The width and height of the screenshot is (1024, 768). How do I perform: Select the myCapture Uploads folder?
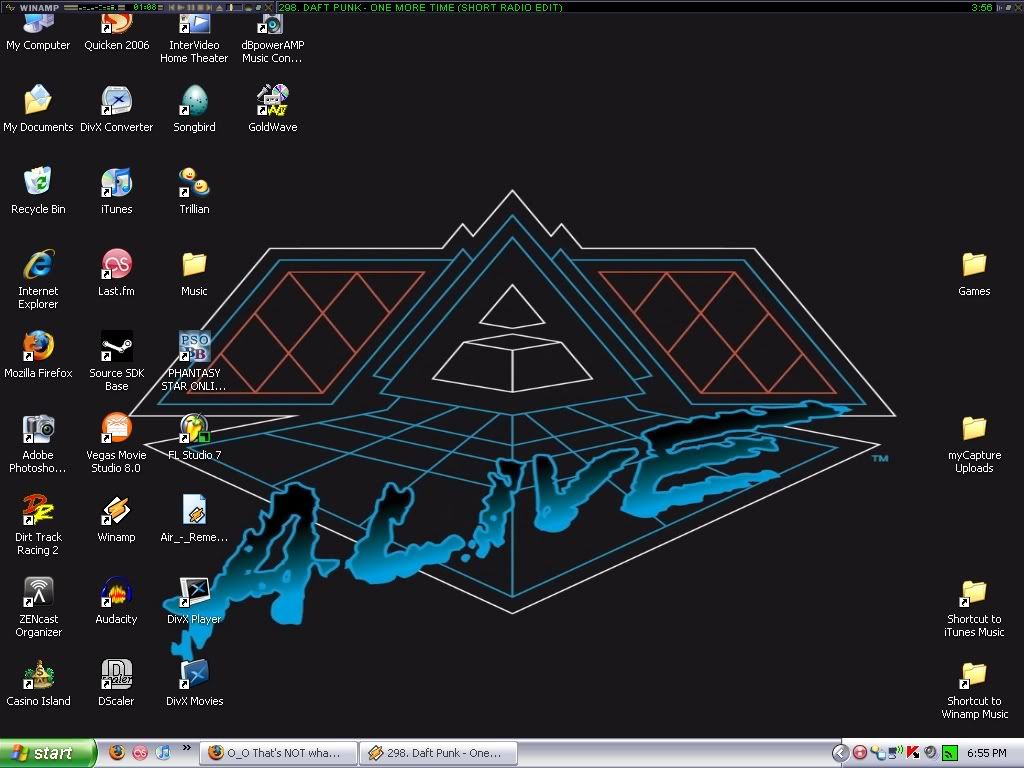click(974, 443)
